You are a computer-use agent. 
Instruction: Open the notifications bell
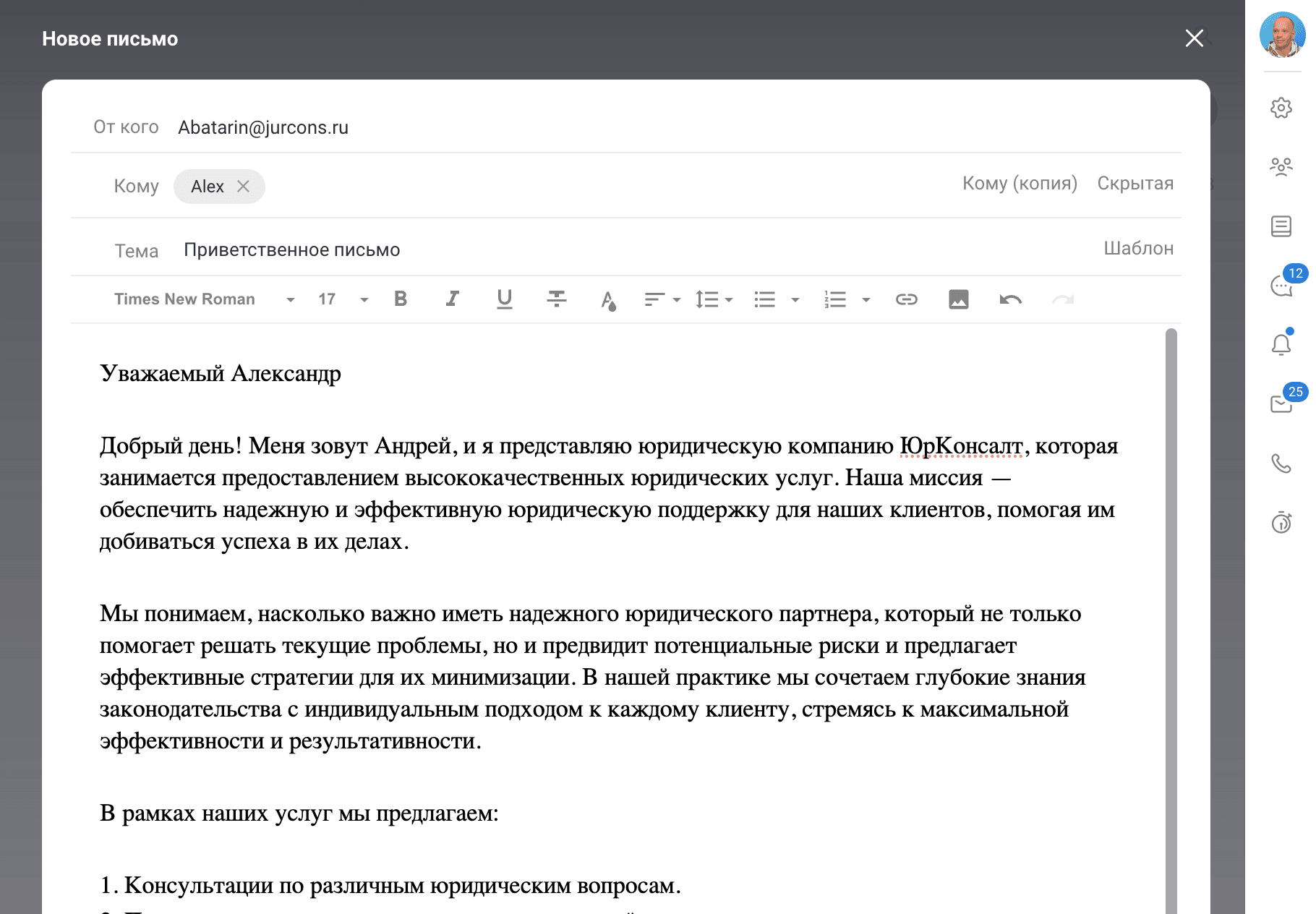tap(1281, 344)
